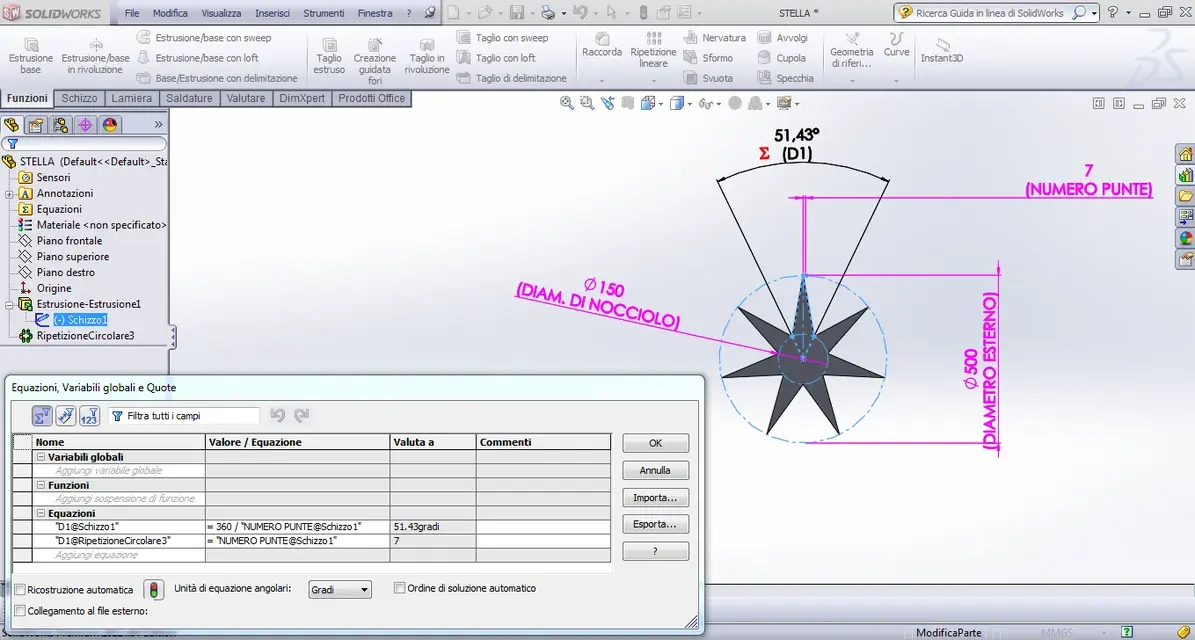Open the Curve tool
Screen dimensions: 1195x640
pos(896,45)
